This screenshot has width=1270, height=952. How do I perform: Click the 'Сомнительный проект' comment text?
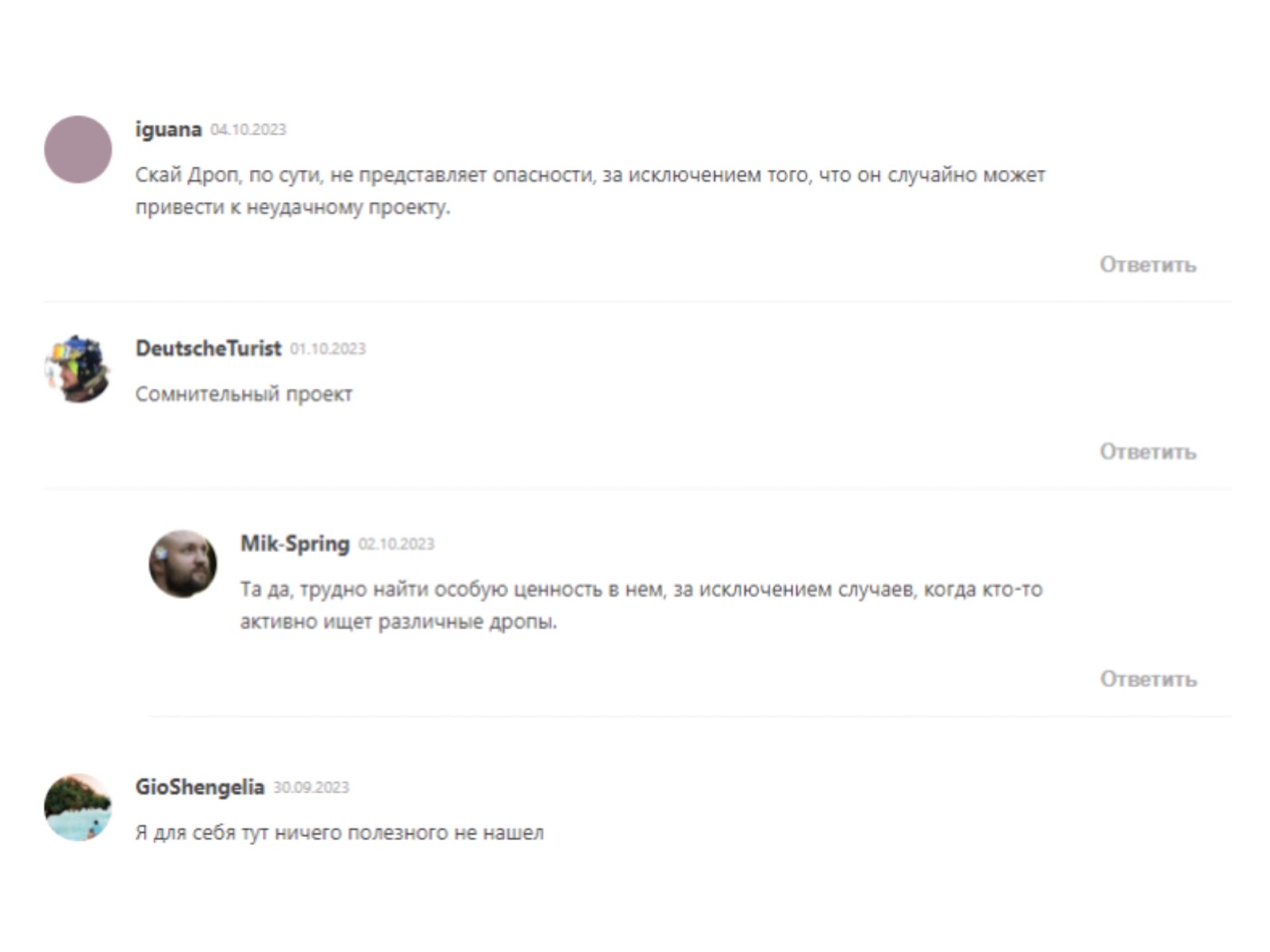(x=244, y=393)
